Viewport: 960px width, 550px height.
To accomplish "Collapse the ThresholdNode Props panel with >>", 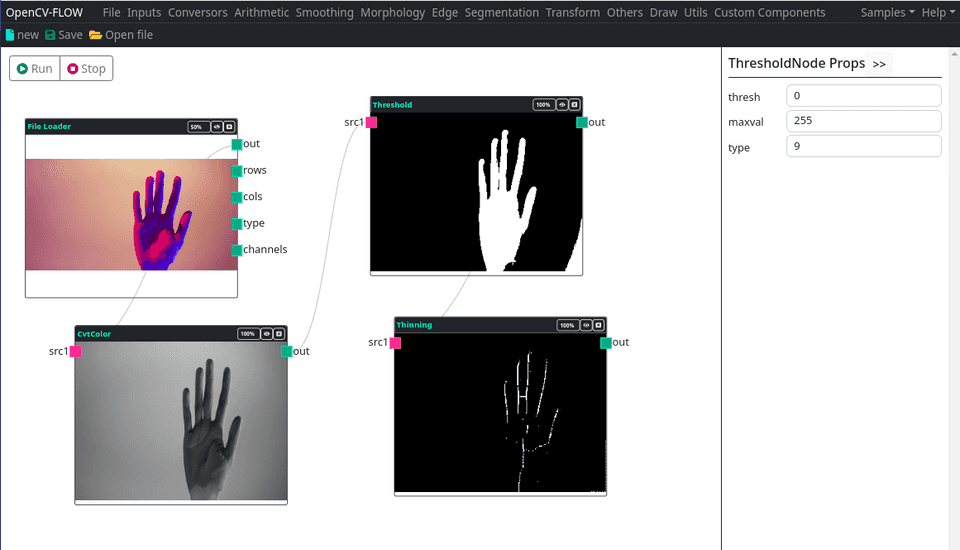I will point(879,64).
